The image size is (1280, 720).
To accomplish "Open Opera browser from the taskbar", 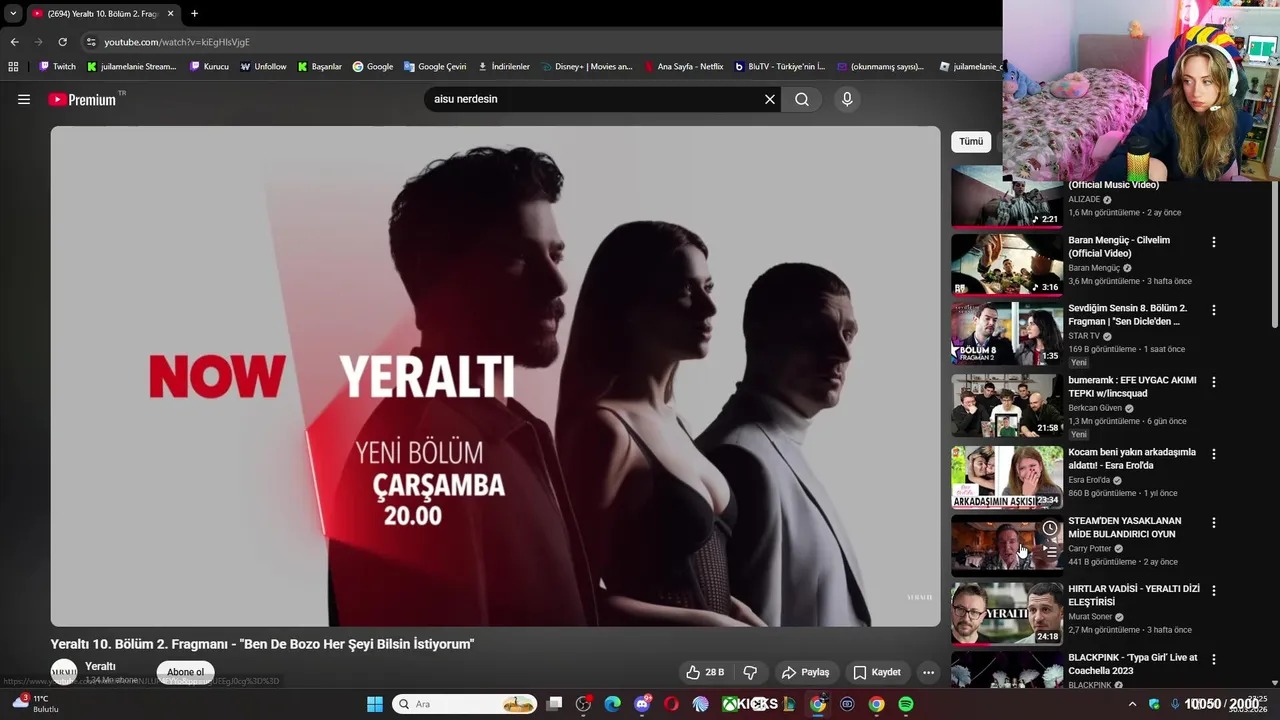I will [671, 704].
